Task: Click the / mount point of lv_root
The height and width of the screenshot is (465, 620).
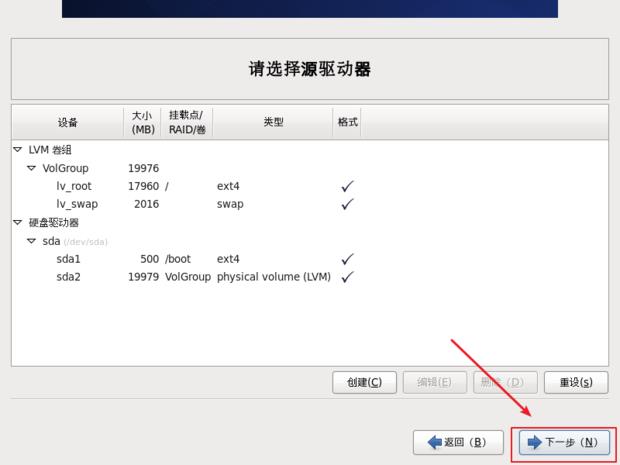Action: point(166,186)
